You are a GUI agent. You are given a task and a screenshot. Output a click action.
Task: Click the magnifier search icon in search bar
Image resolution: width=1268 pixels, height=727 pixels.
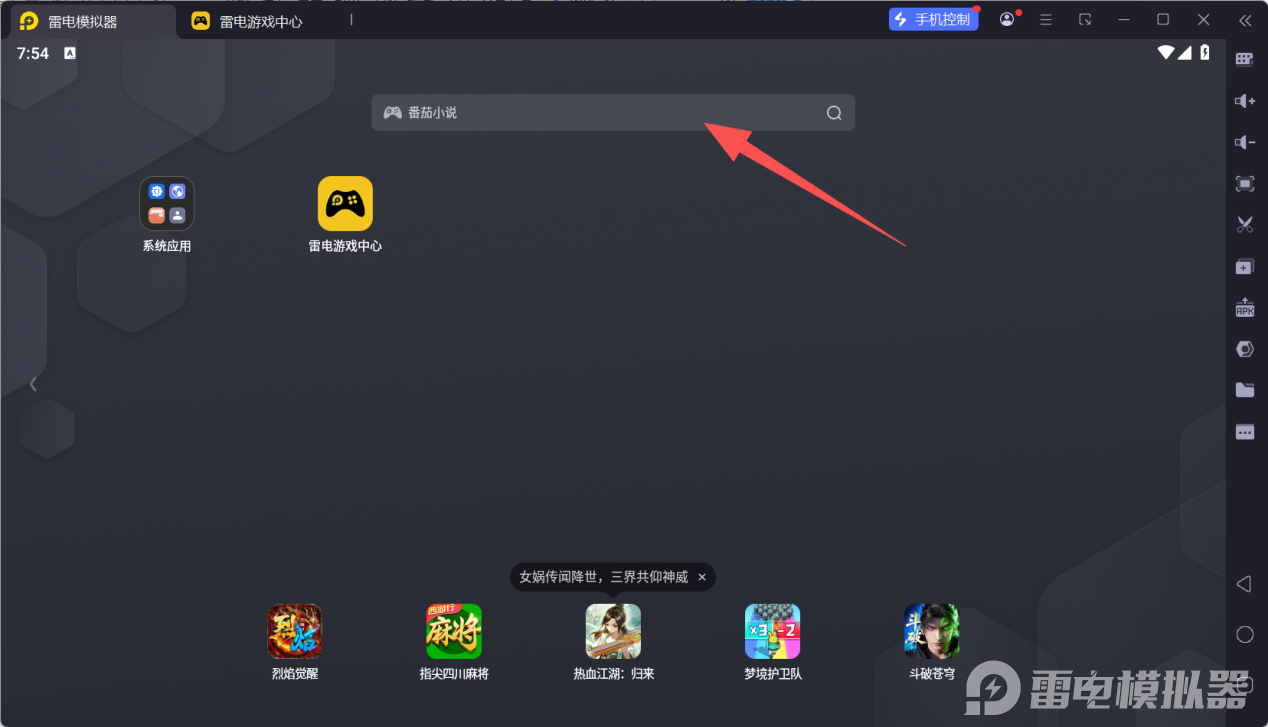[834, 113]
